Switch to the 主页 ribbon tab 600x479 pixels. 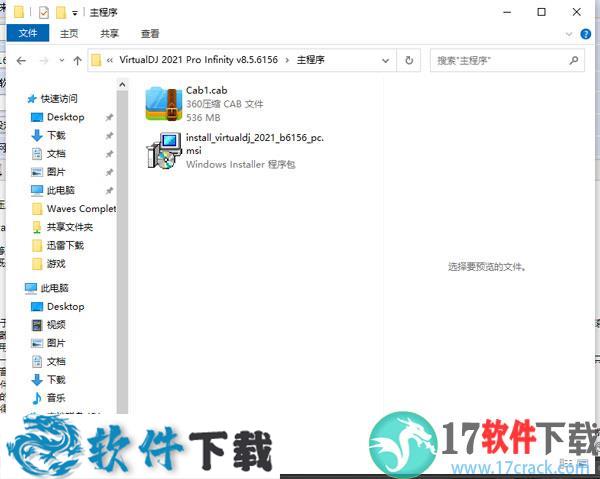click(69, 34)
